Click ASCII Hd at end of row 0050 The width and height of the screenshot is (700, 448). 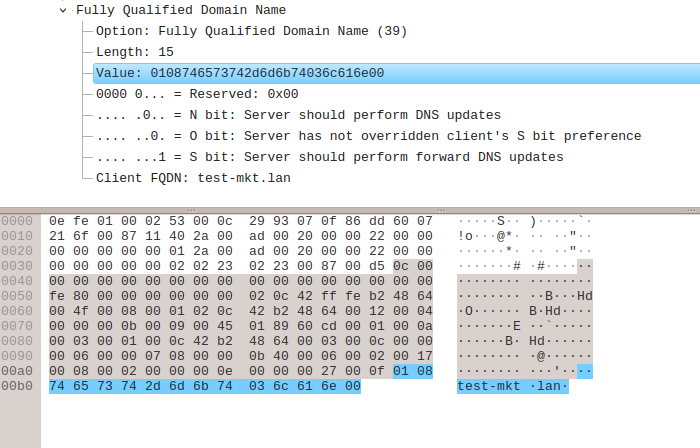[585, 296]
